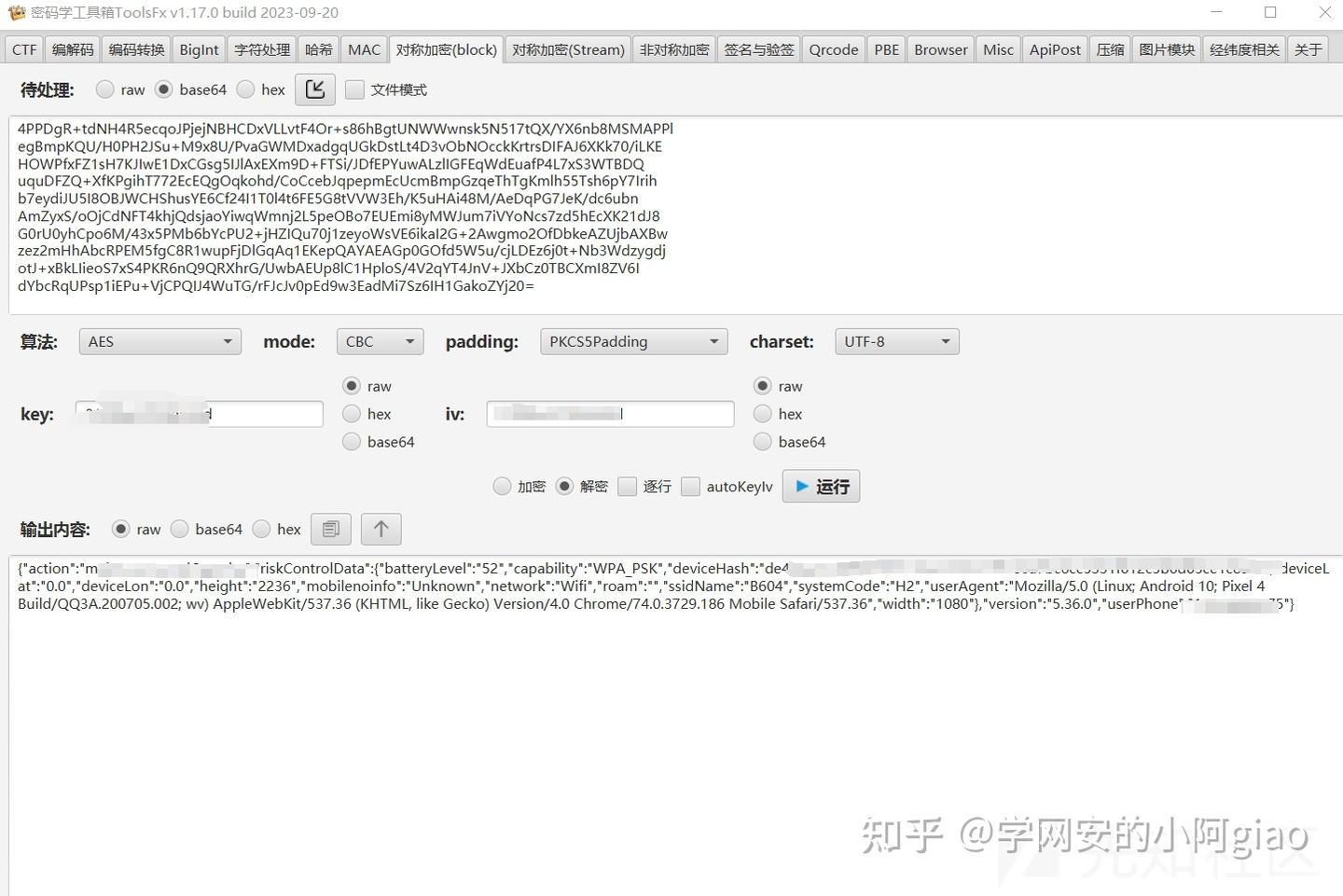Click inside the iv input field

[x=609, y=413]
